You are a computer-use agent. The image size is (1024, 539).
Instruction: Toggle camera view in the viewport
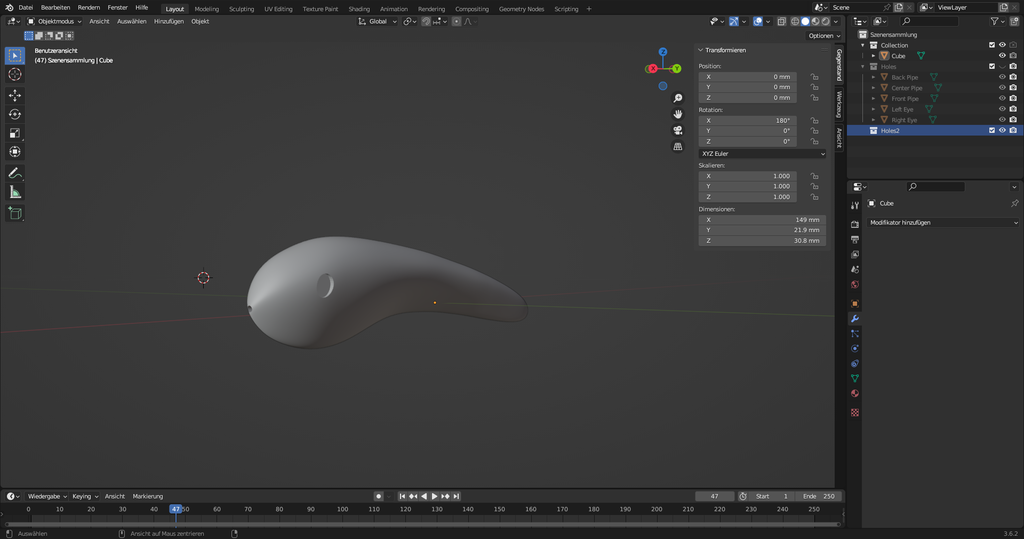[678, 130]
